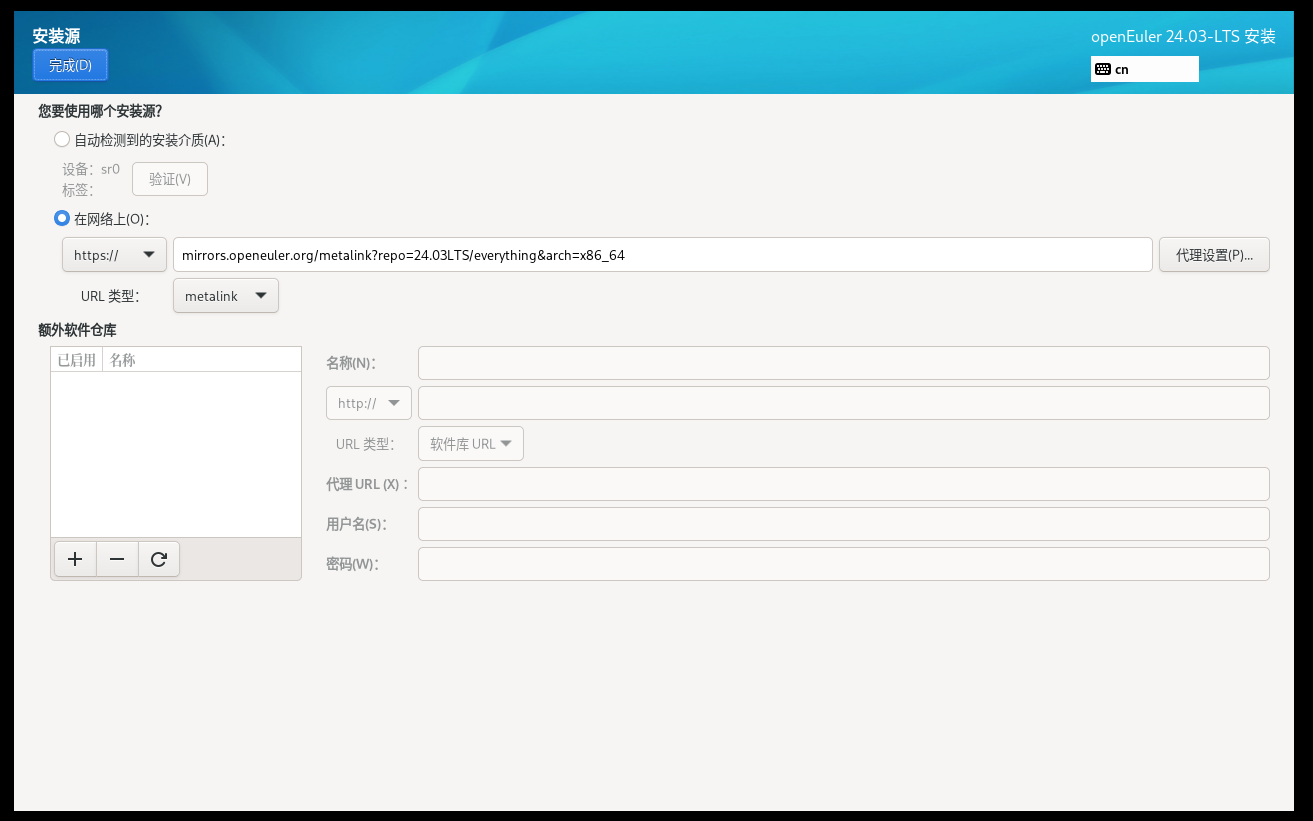Click the password field 密码(W)
The image size is (1313, 821).
[x=844, y=564]
